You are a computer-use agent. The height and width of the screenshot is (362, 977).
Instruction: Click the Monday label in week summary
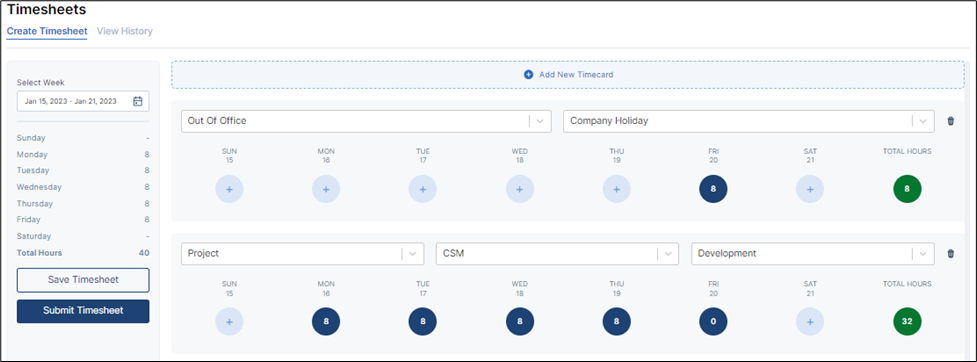[32, 155]
